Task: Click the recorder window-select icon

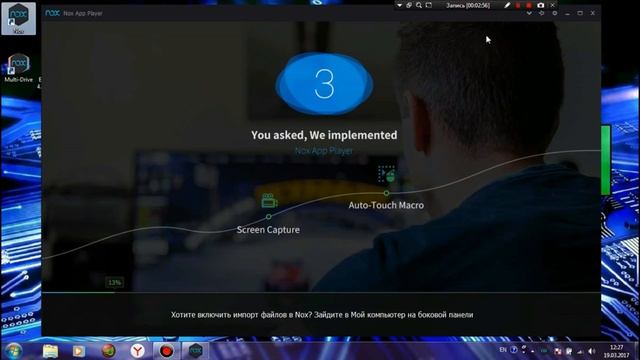Action: pos(409,5)
